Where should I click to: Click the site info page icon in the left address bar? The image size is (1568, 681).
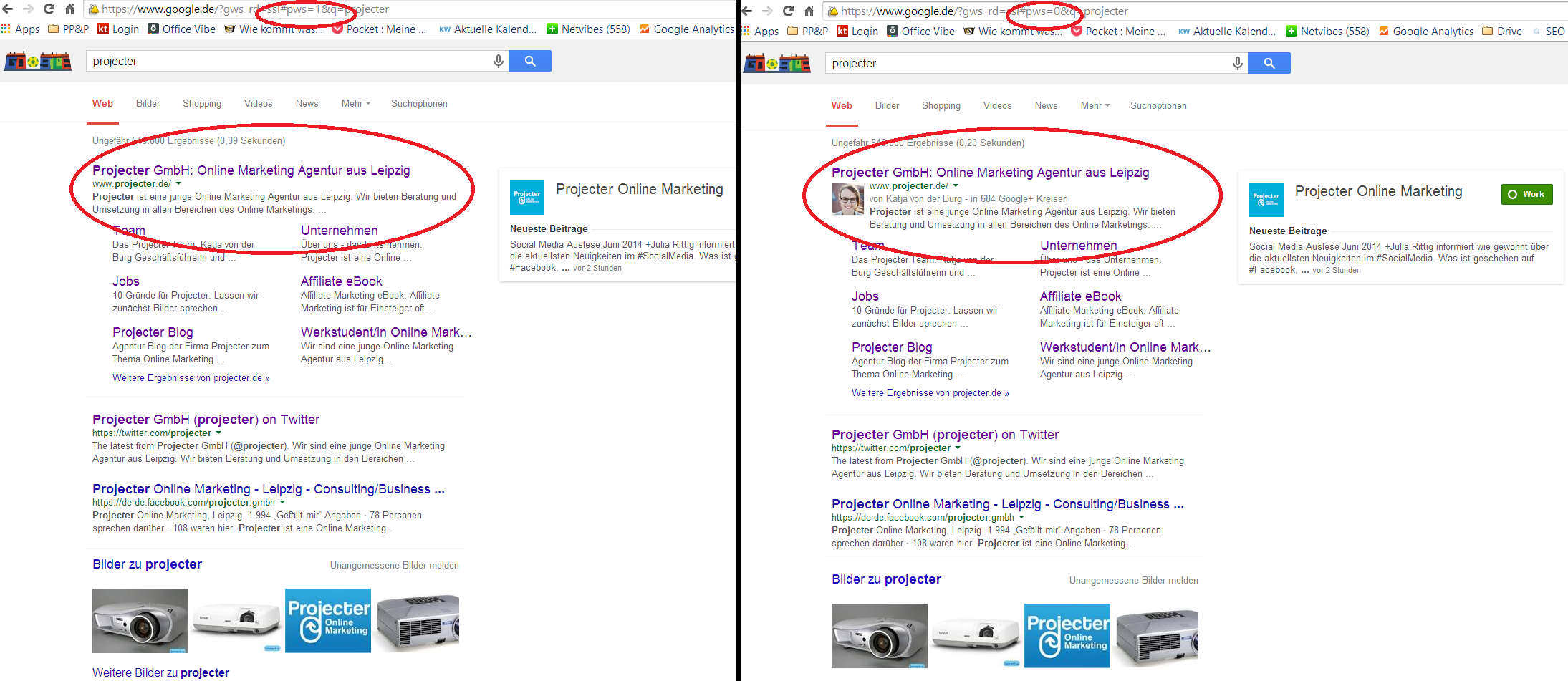[x=93, y=9]
